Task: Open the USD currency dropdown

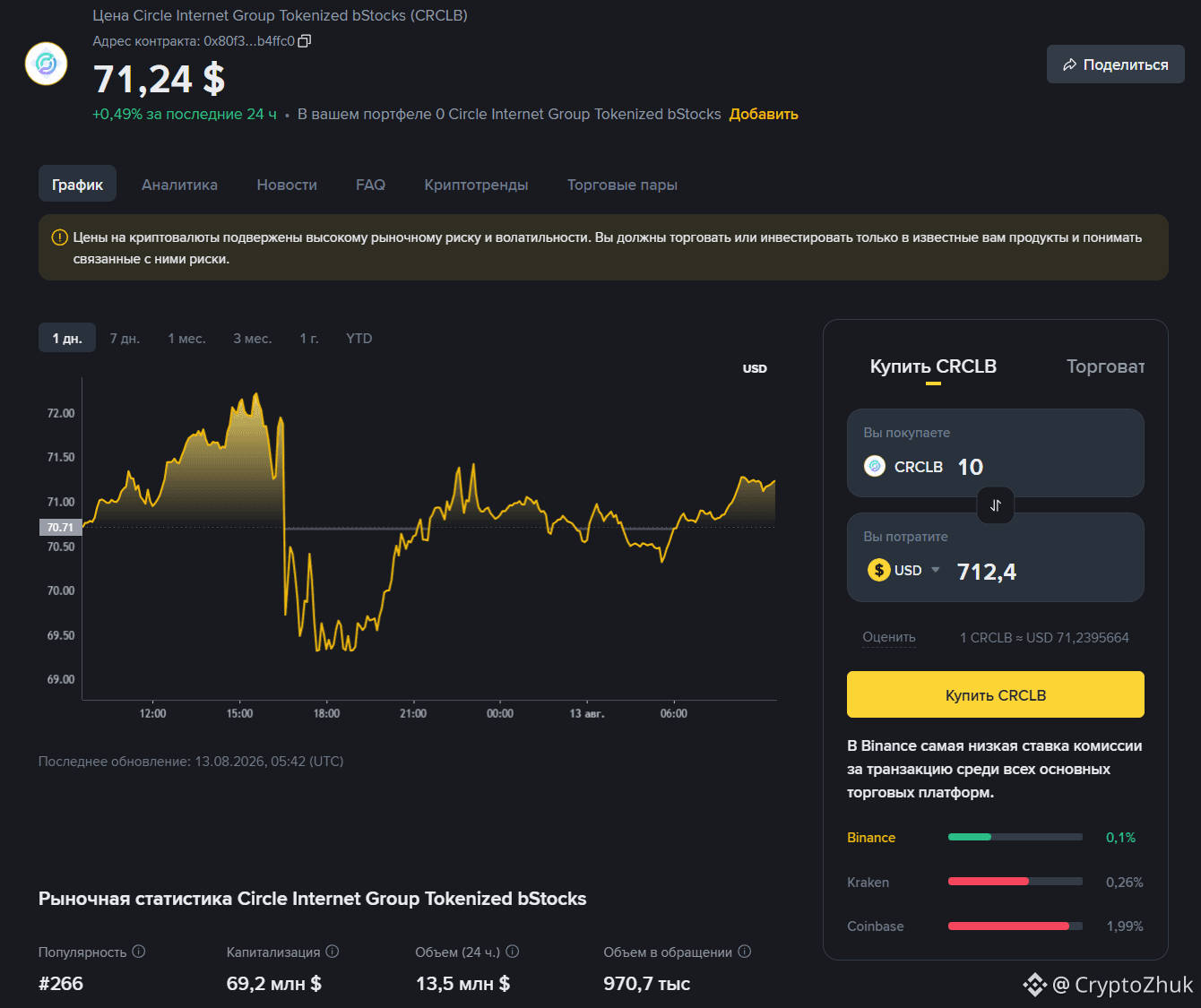Action: [x=936, y=570]
